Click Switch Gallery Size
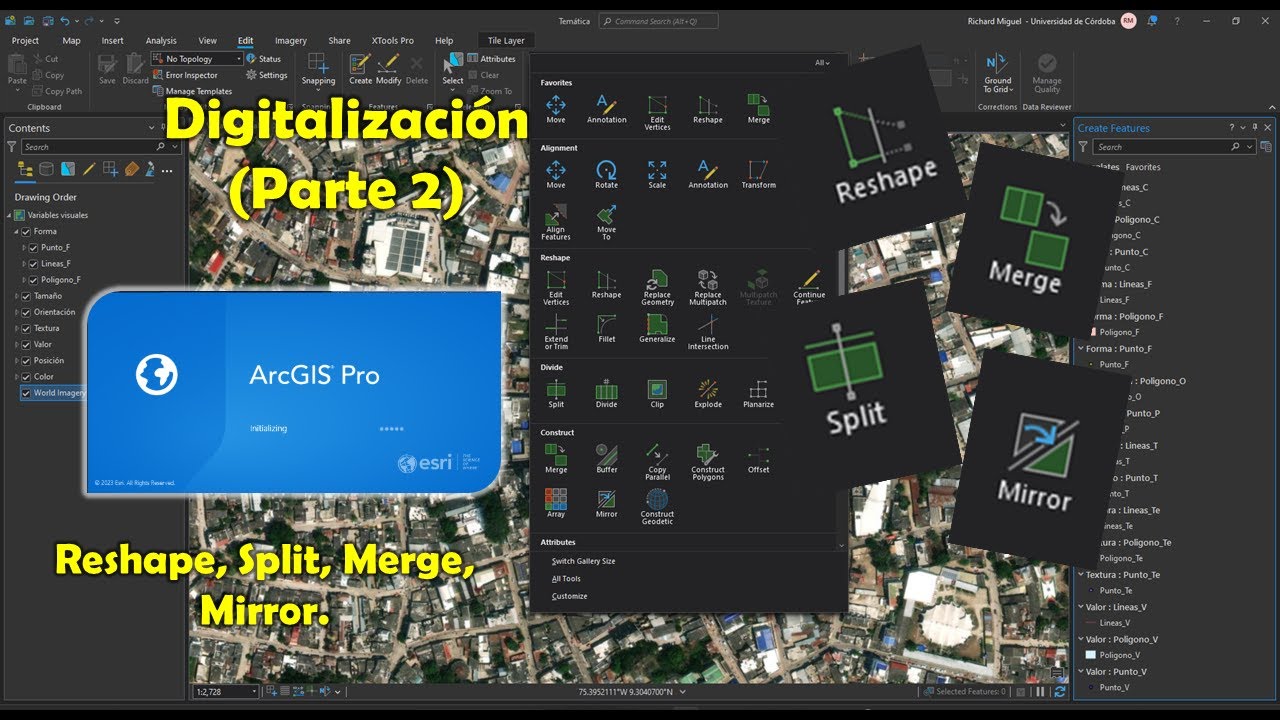 [x=583, y=561]
